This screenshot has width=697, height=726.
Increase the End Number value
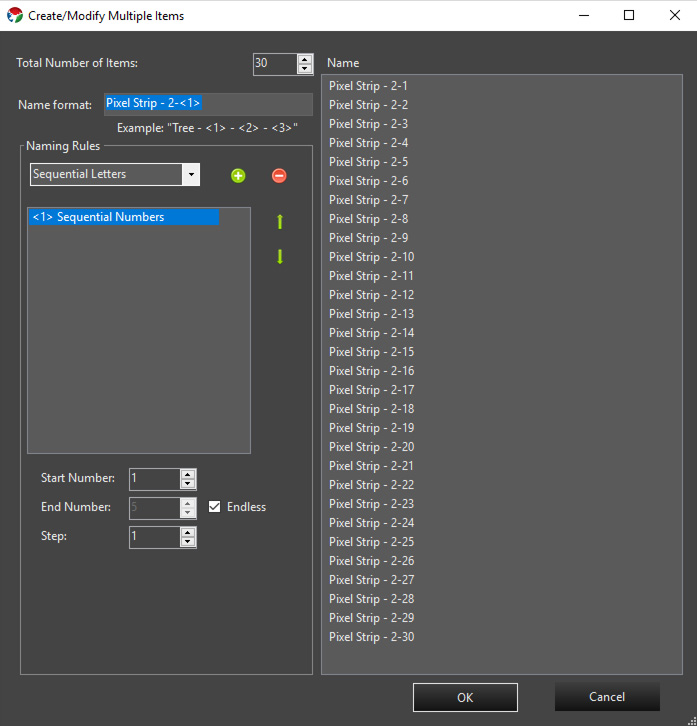(188, 504)
